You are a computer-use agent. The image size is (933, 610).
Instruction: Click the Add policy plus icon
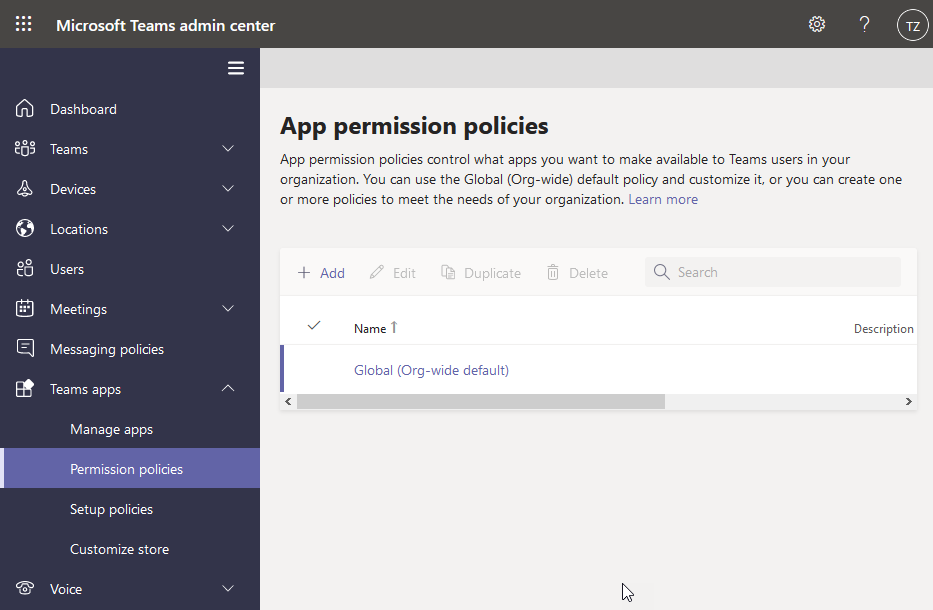(303, 272)
